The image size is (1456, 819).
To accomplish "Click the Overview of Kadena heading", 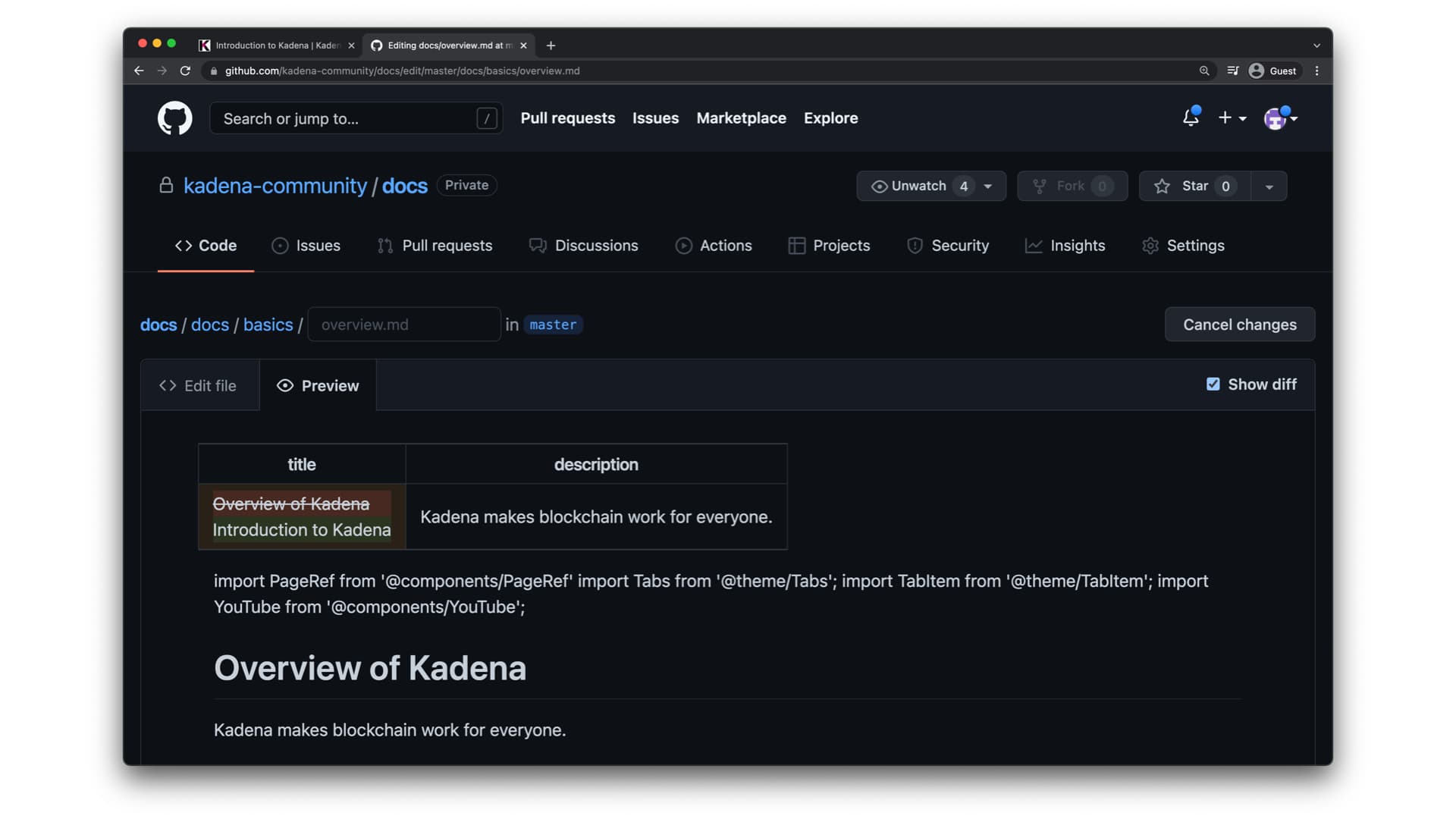I will [x=370, y=668].
